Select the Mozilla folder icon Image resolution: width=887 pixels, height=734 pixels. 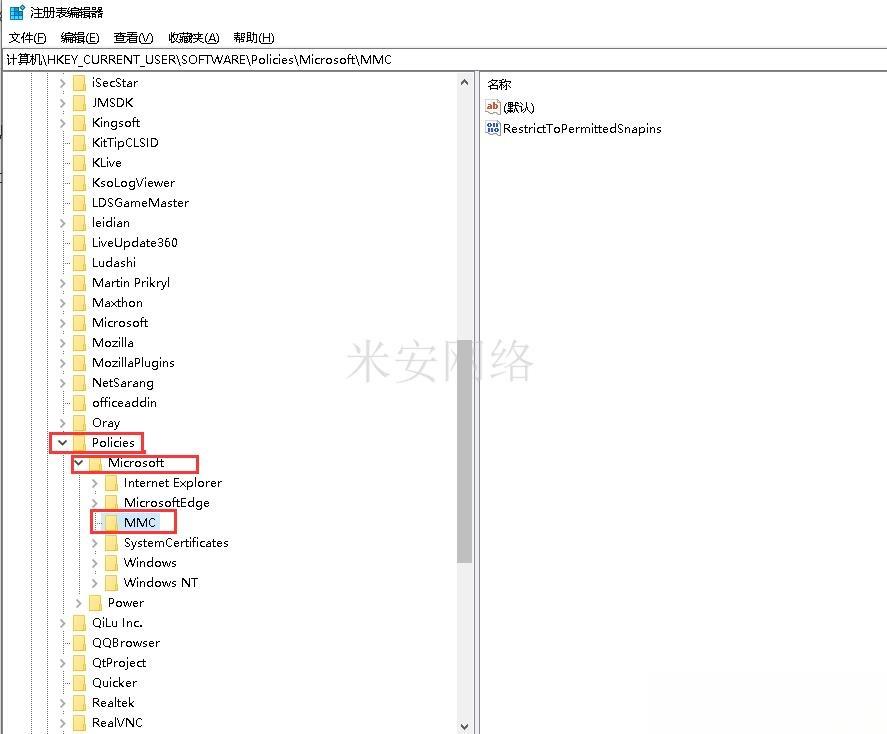(x=80, y=343)
